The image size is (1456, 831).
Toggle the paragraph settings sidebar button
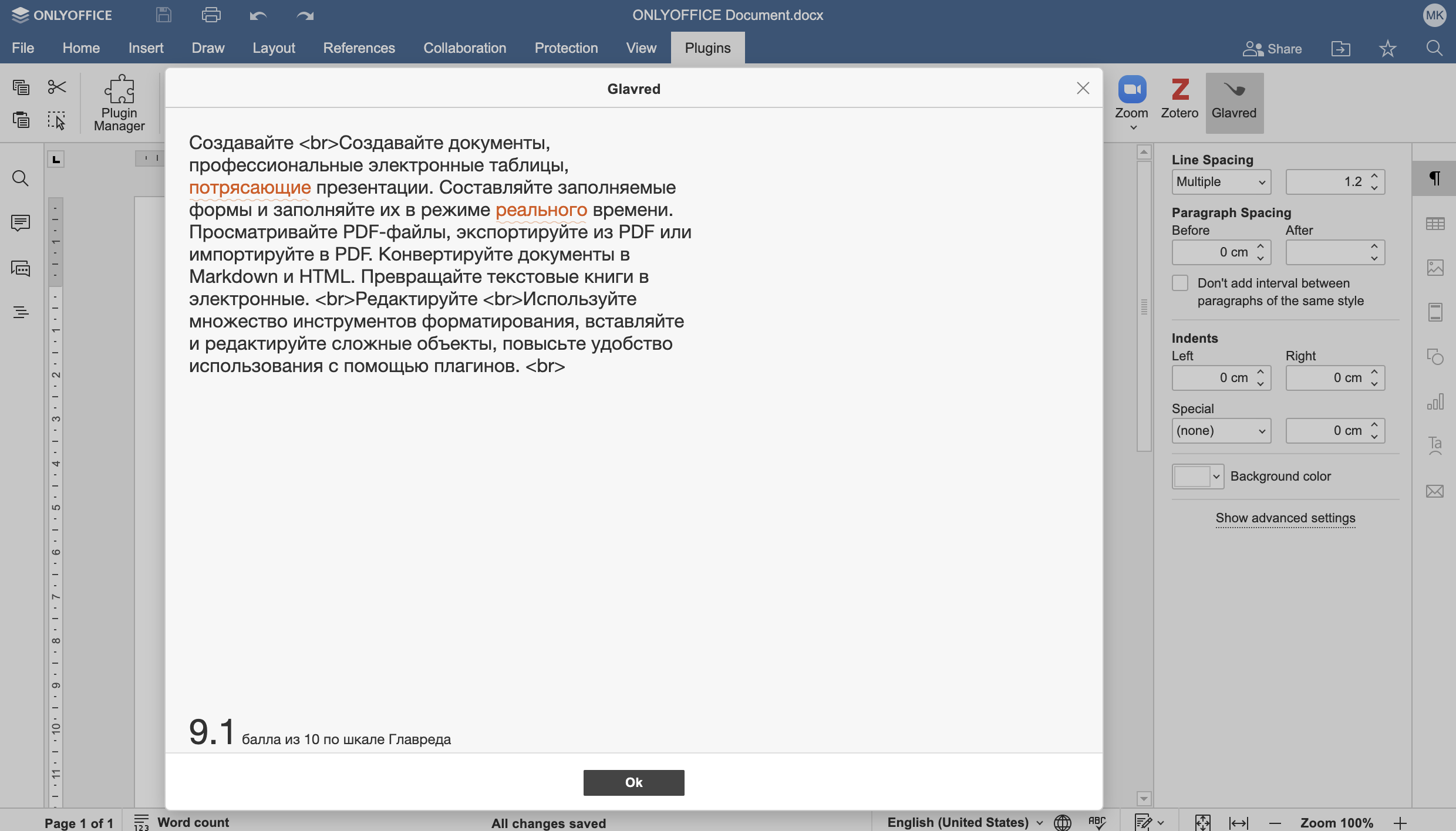(x=1435, y=178)
